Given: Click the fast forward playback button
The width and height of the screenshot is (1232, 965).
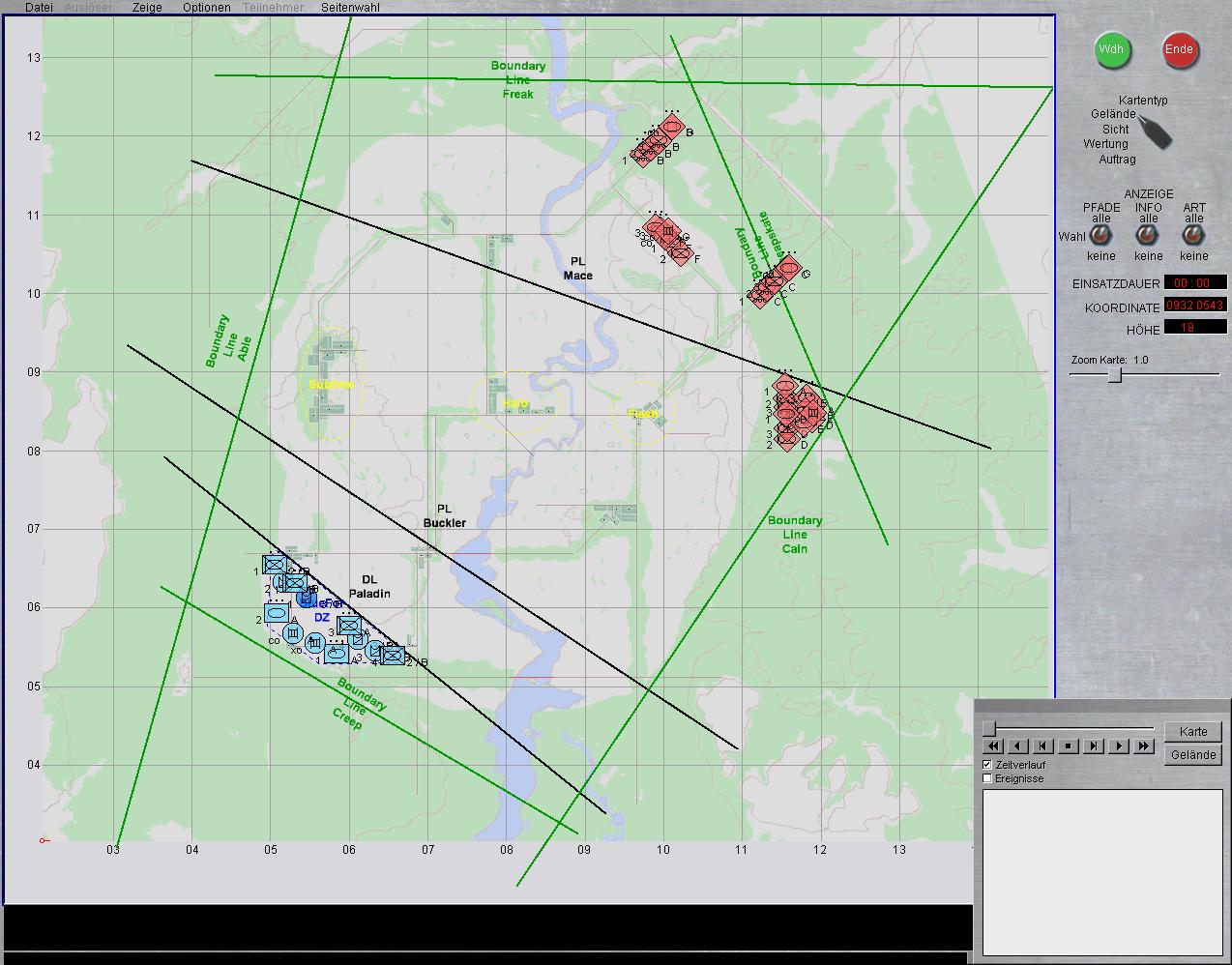Looking at the screenshot, I should tap(1144, 746).
